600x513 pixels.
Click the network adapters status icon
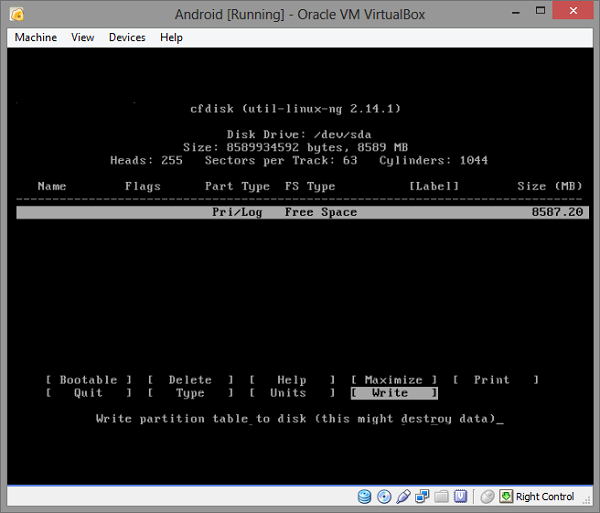[422, 497]
